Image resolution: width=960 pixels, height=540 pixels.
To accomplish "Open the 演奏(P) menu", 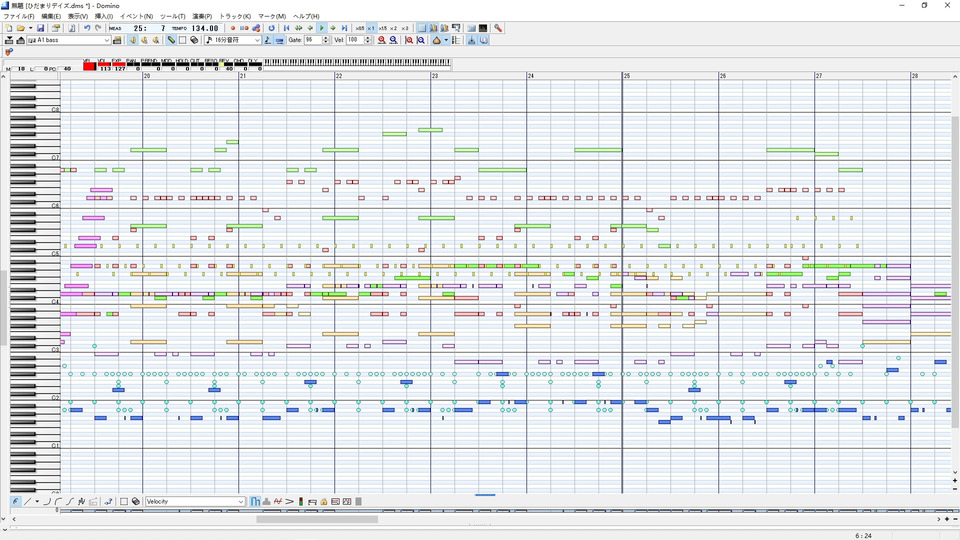I will coord(202,17).
